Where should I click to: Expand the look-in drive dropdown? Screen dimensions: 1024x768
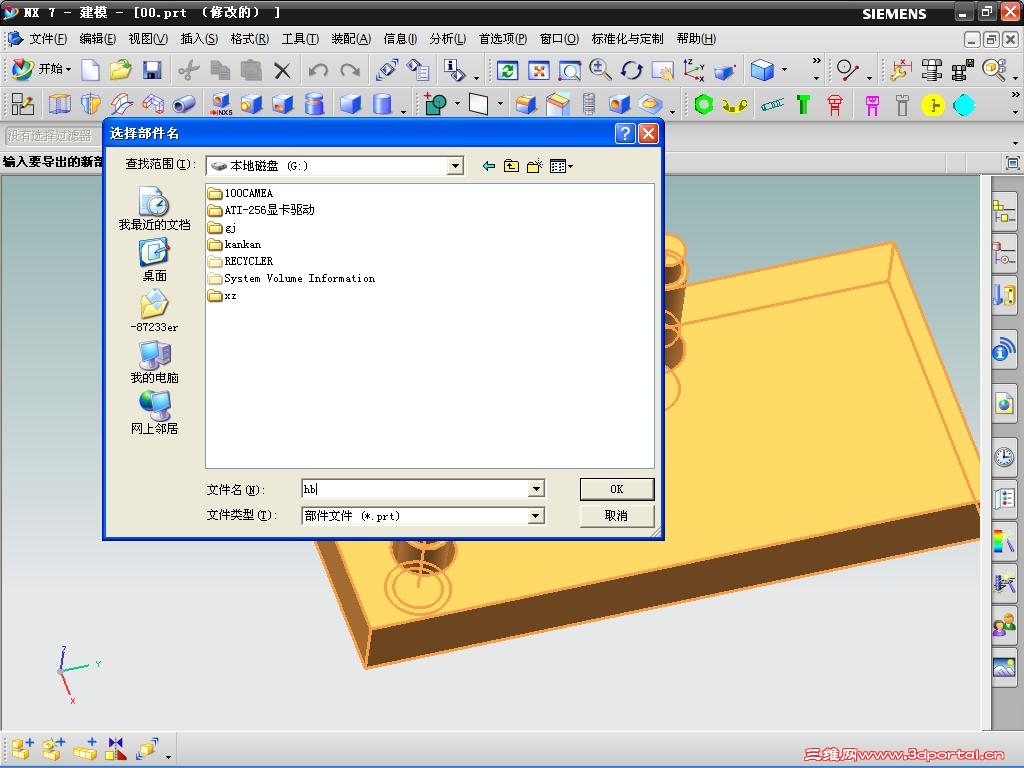tap(455, 166)
